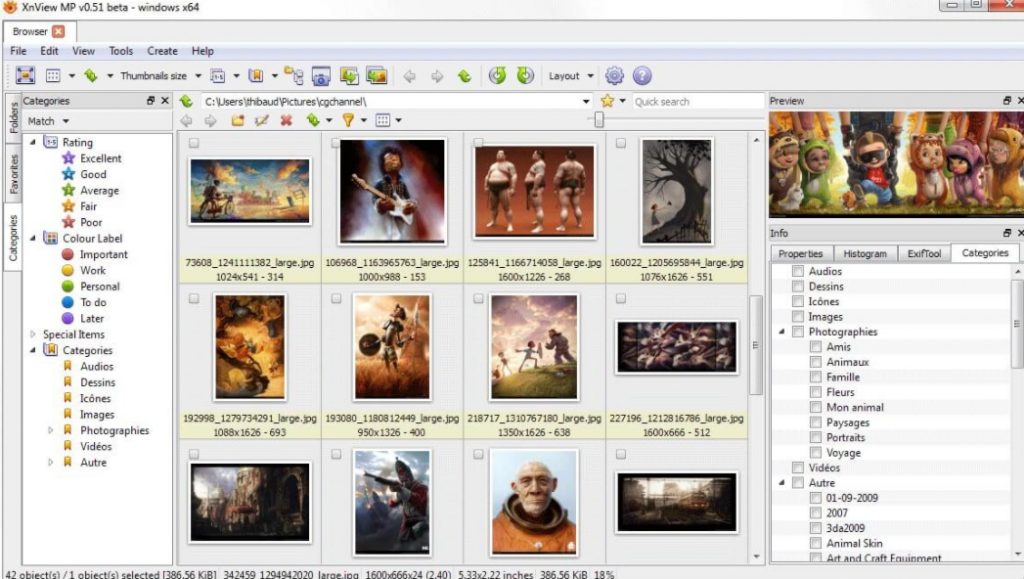Click the browser forward arrow below address
Screen dimensions: 1024x579
(210, 120)
